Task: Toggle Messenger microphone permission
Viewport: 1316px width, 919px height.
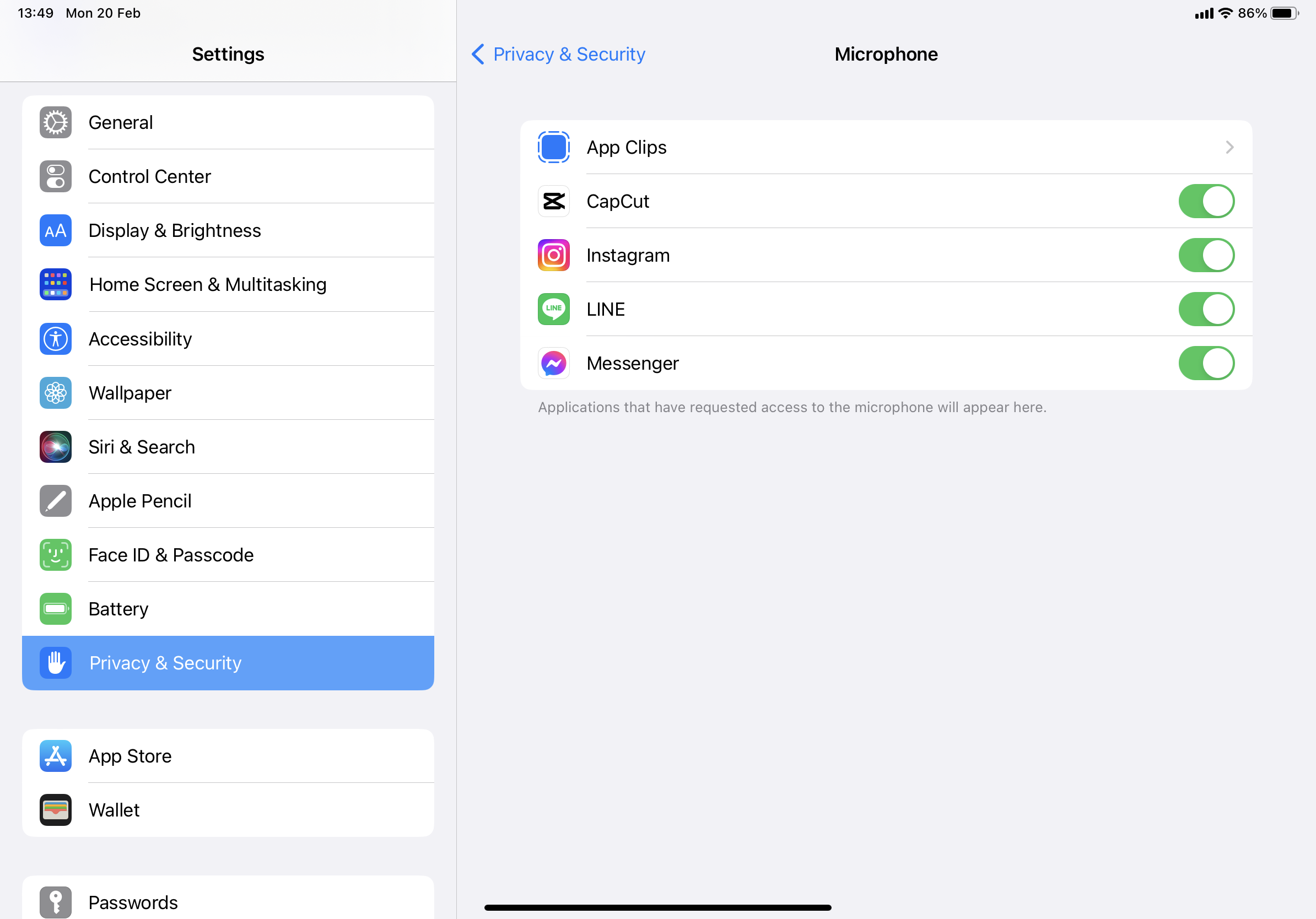Action: [x=1206, y=363]
